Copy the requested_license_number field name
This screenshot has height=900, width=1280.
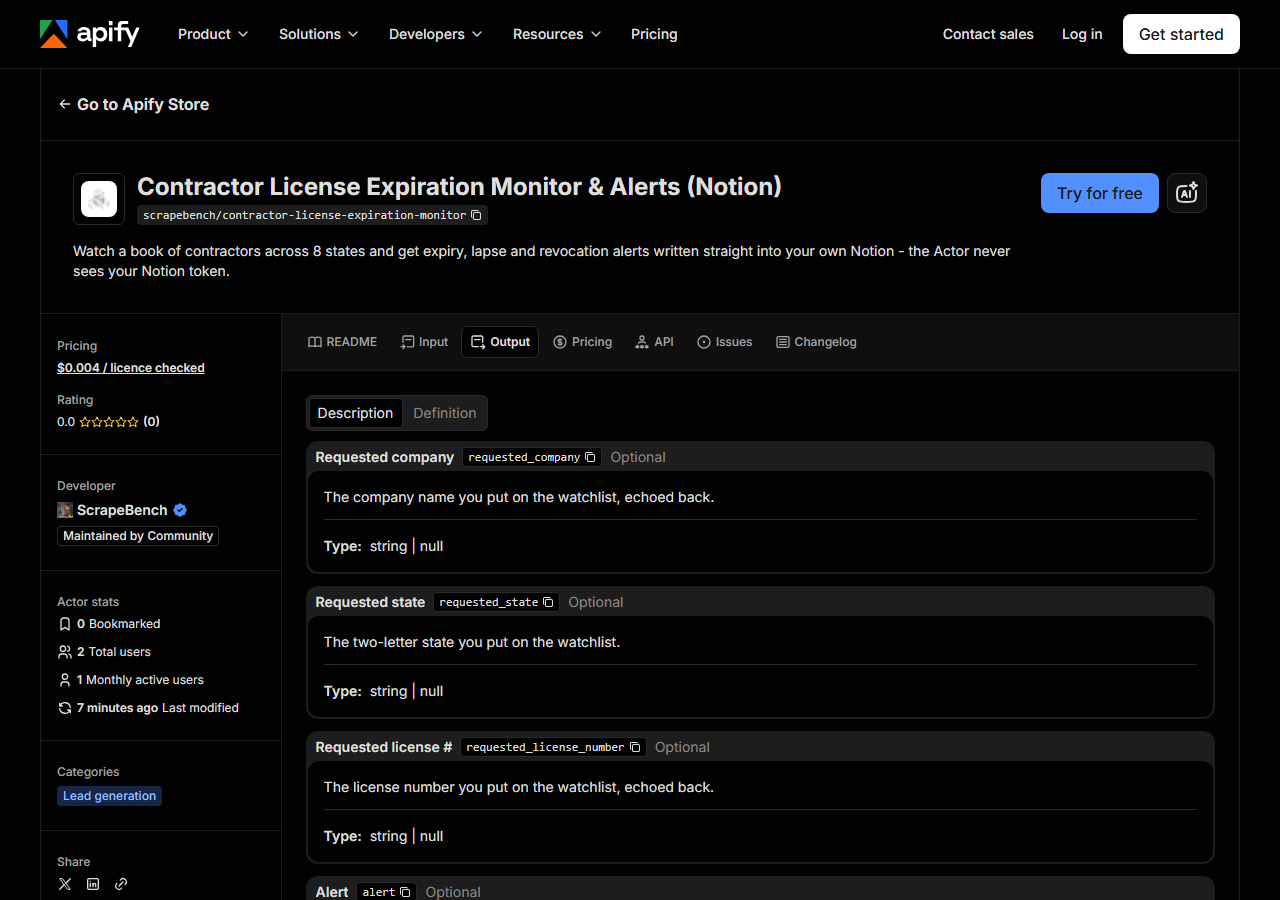[x=634, y=747]
